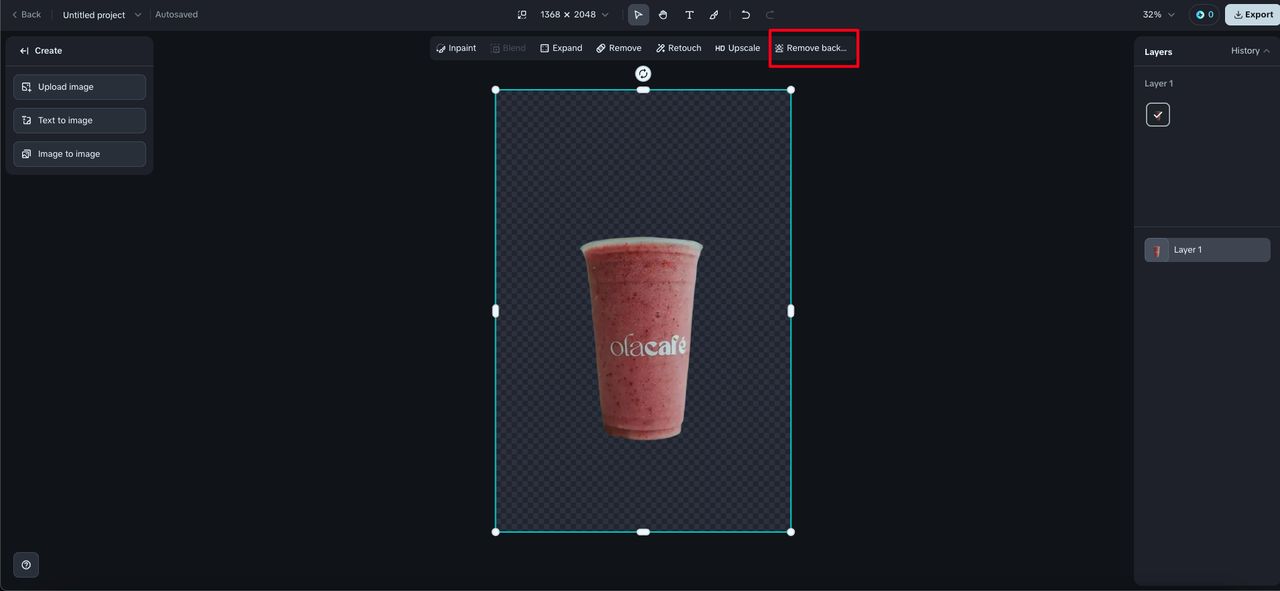The width and height of the screenshot is (1280, 591).
Task: Open the Untitled project name dropdown
Action: [102, 15]
